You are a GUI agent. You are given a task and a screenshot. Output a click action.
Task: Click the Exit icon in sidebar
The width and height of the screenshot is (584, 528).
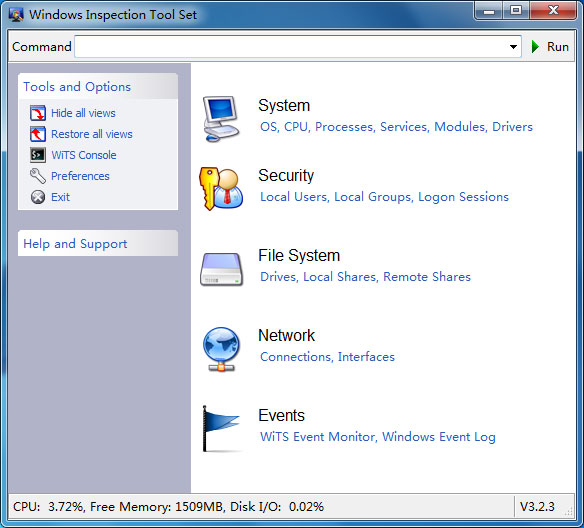pos(38,197)
